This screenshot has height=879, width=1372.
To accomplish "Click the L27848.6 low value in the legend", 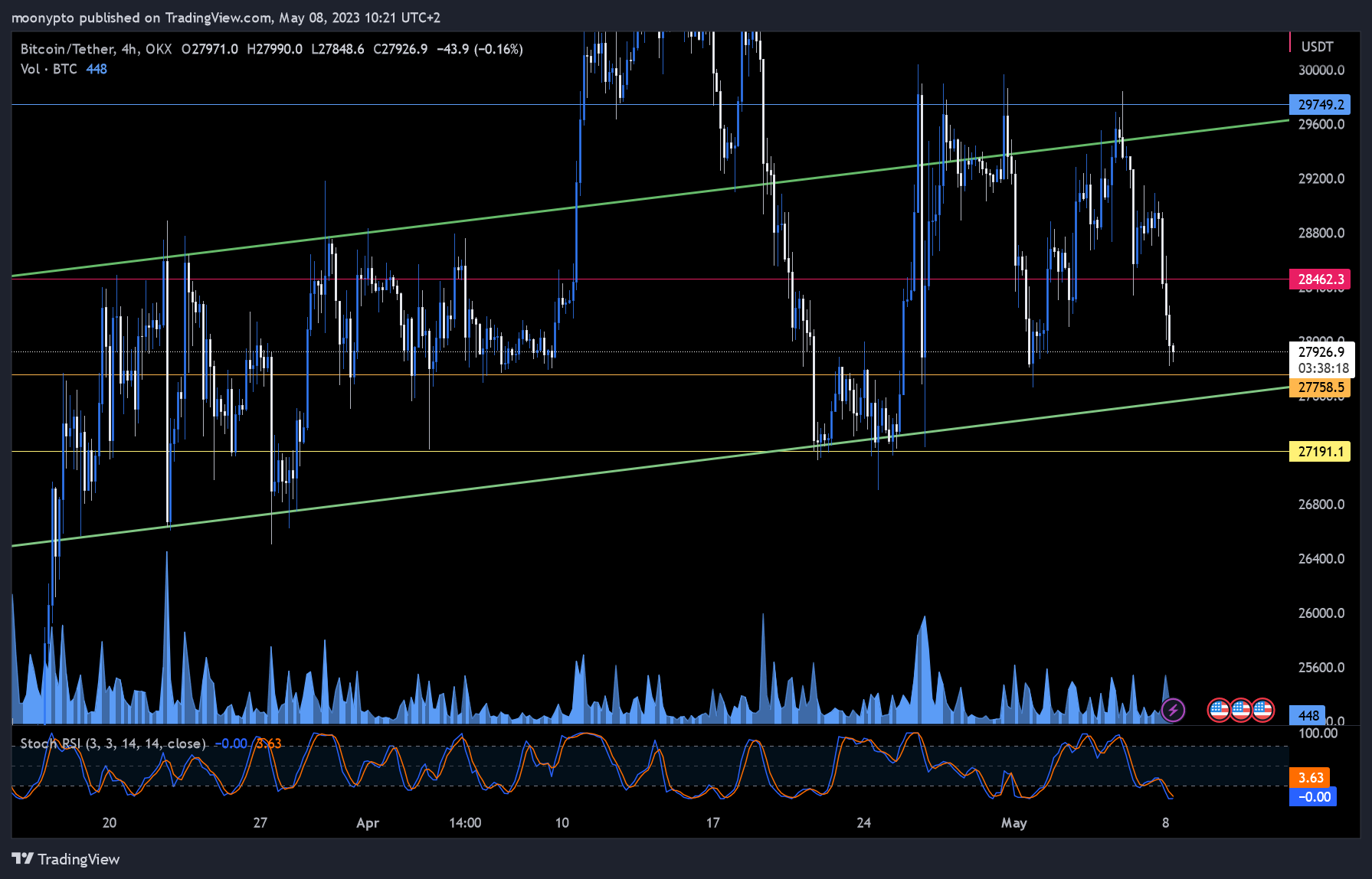I will 338,49.
